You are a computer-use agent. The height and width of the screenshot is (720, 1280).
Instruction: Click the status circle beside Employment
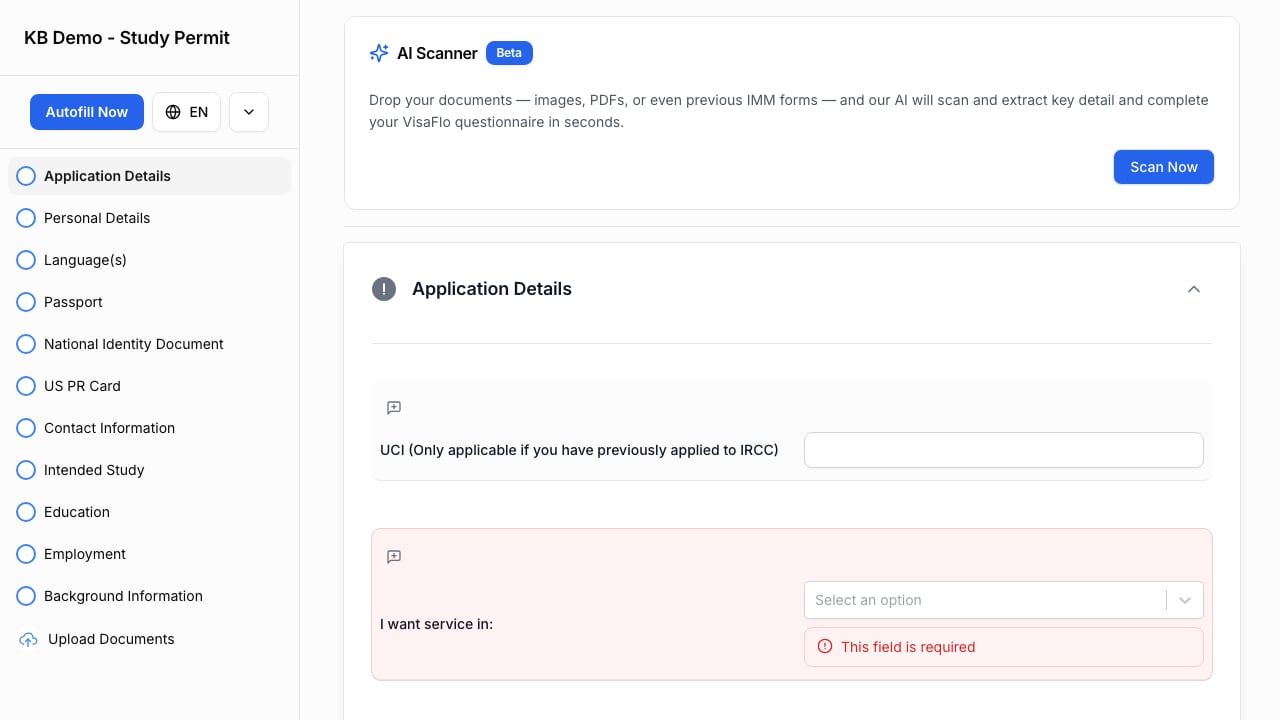coord(26,554)
